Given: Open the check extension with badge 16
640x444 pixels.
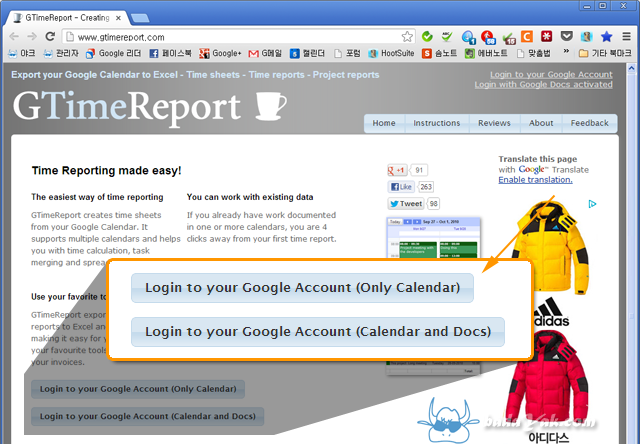Looking at the screenshot, I should pos(509,38).
